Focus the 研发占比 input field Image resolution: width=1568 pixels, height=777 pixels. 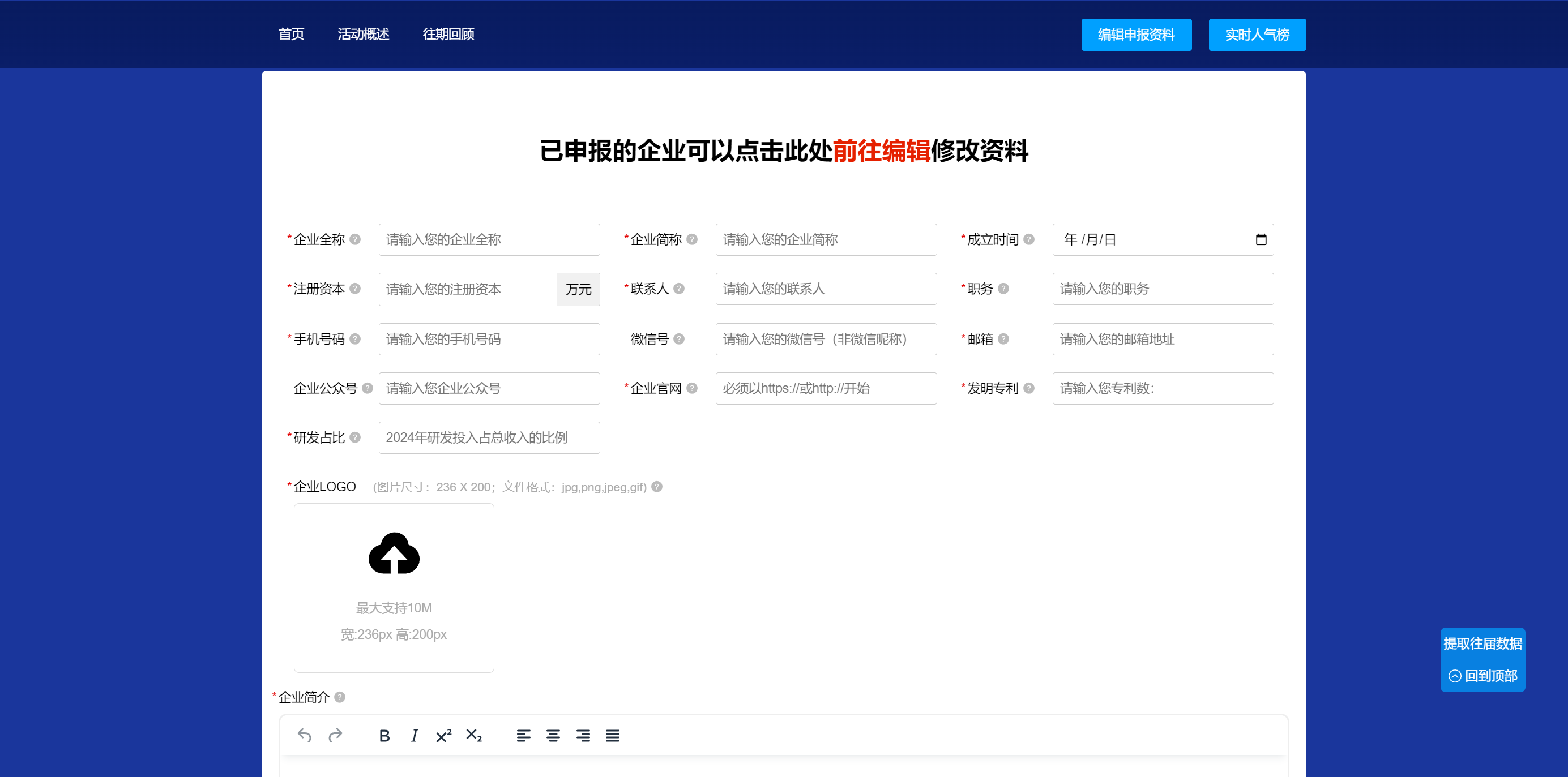489,438
